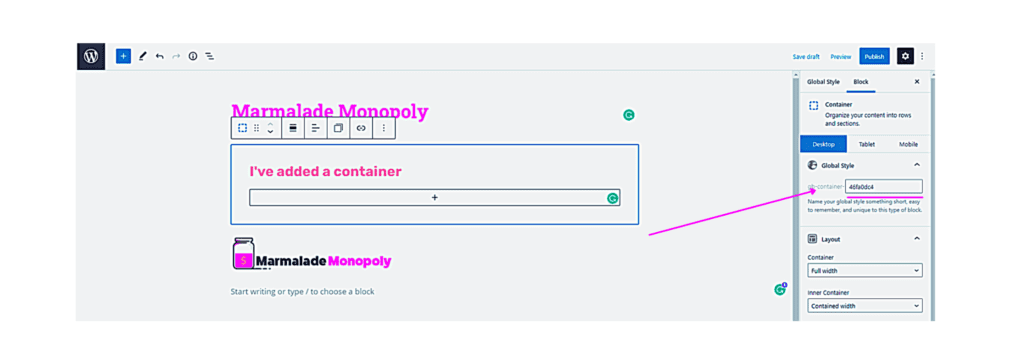
Task: Open the list view outline icon
Action: [210, 56]
